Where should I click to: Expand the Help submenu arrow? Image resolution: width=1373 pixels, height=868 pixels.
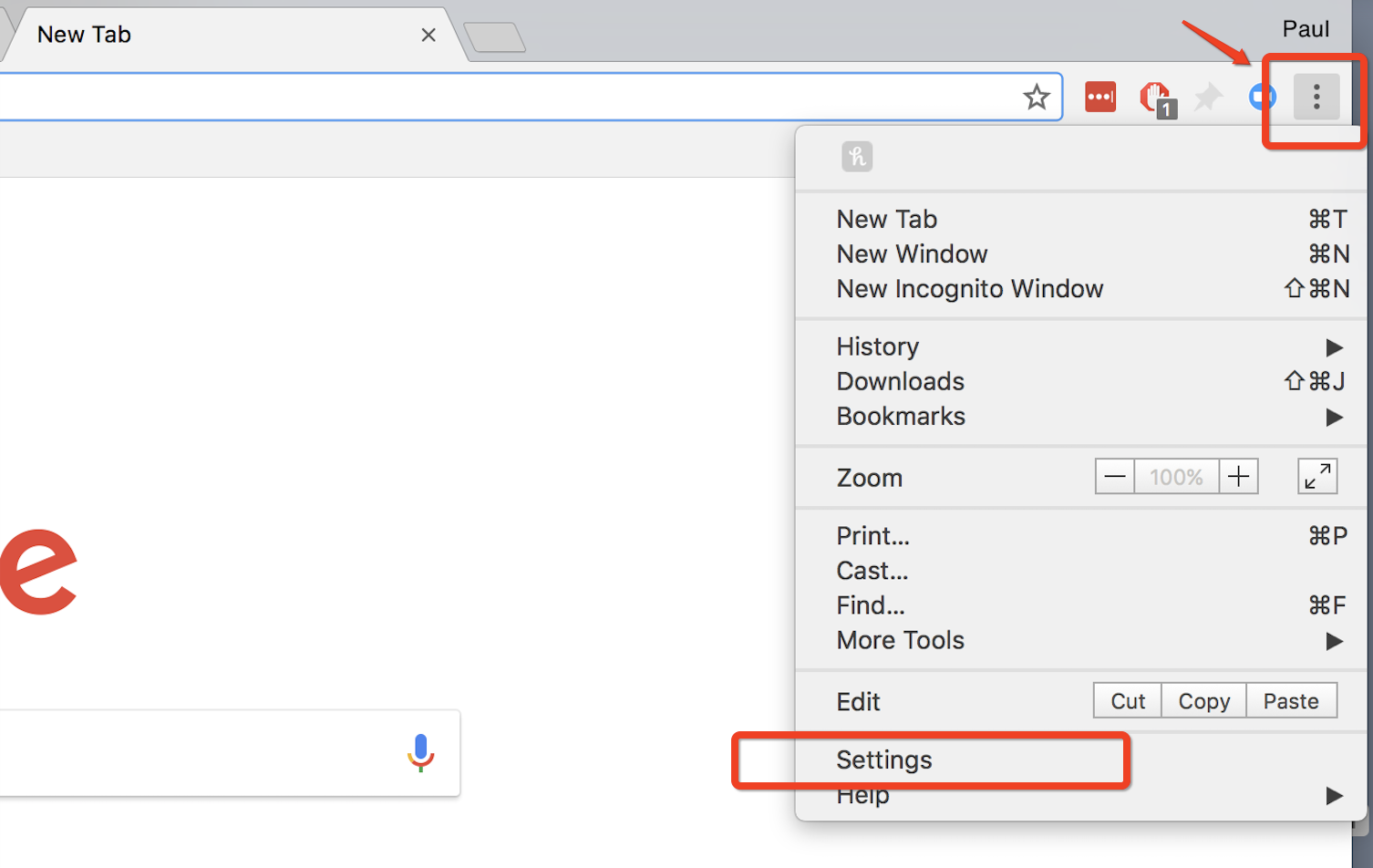1334,795
